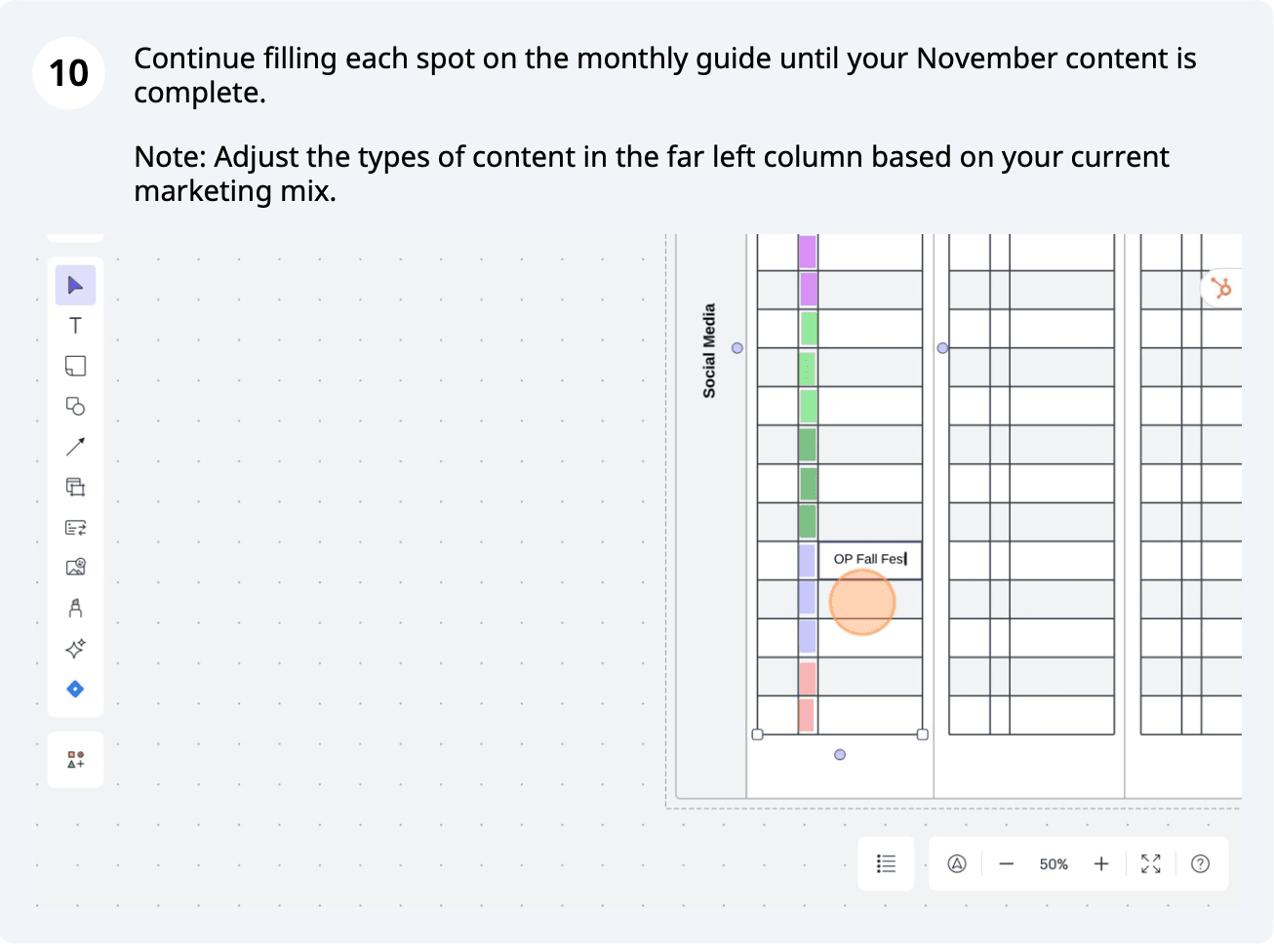1274x952 pixels.
Task: Open the shapes tool
Action: (75, 406)
